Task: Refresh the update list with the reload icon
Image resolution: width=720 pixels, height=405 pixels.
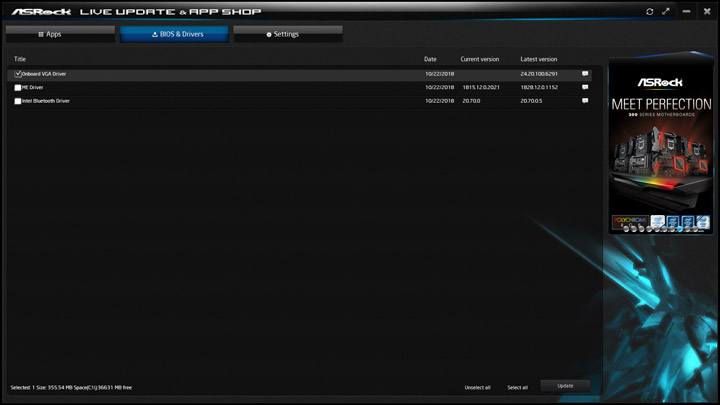Action: click(x=649, y=11)
